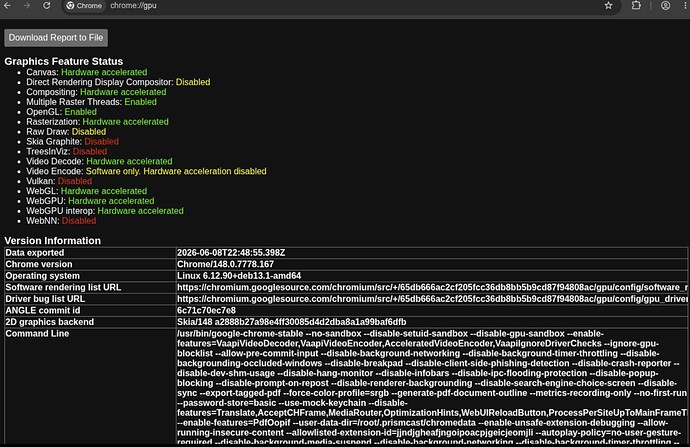Click Software rendering list URL label
Viewport: 690px width, 447px height.
point(63,287)
